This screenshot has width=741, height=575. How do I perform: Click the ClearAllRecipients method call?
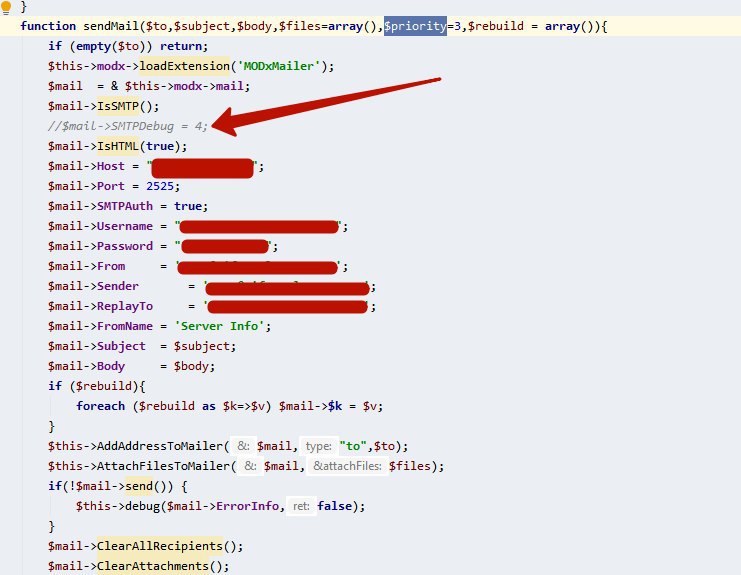(160, 546)
